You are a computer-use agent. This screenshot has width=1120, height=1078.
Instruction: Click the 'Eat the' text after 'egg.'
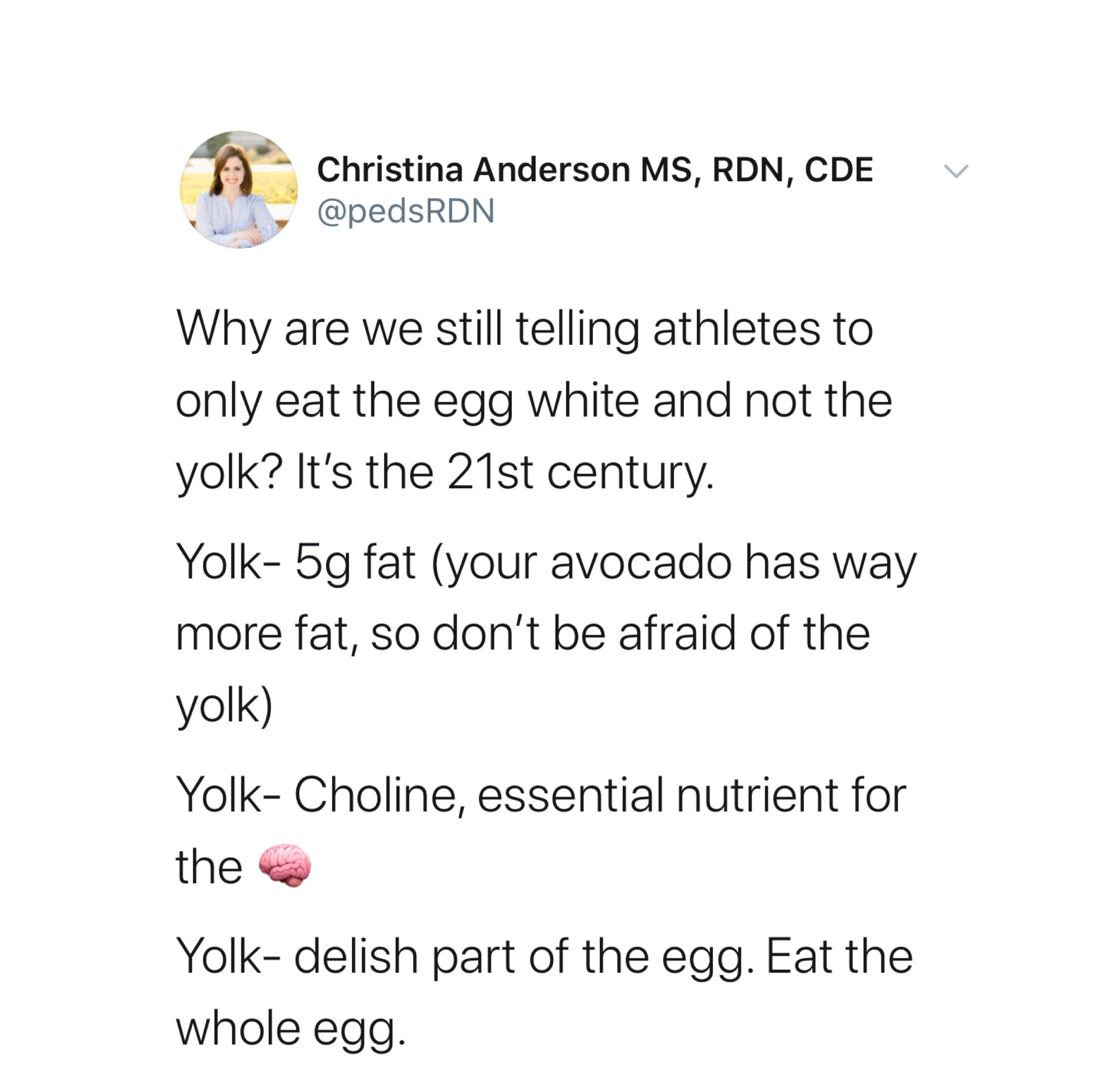point(839,957)
